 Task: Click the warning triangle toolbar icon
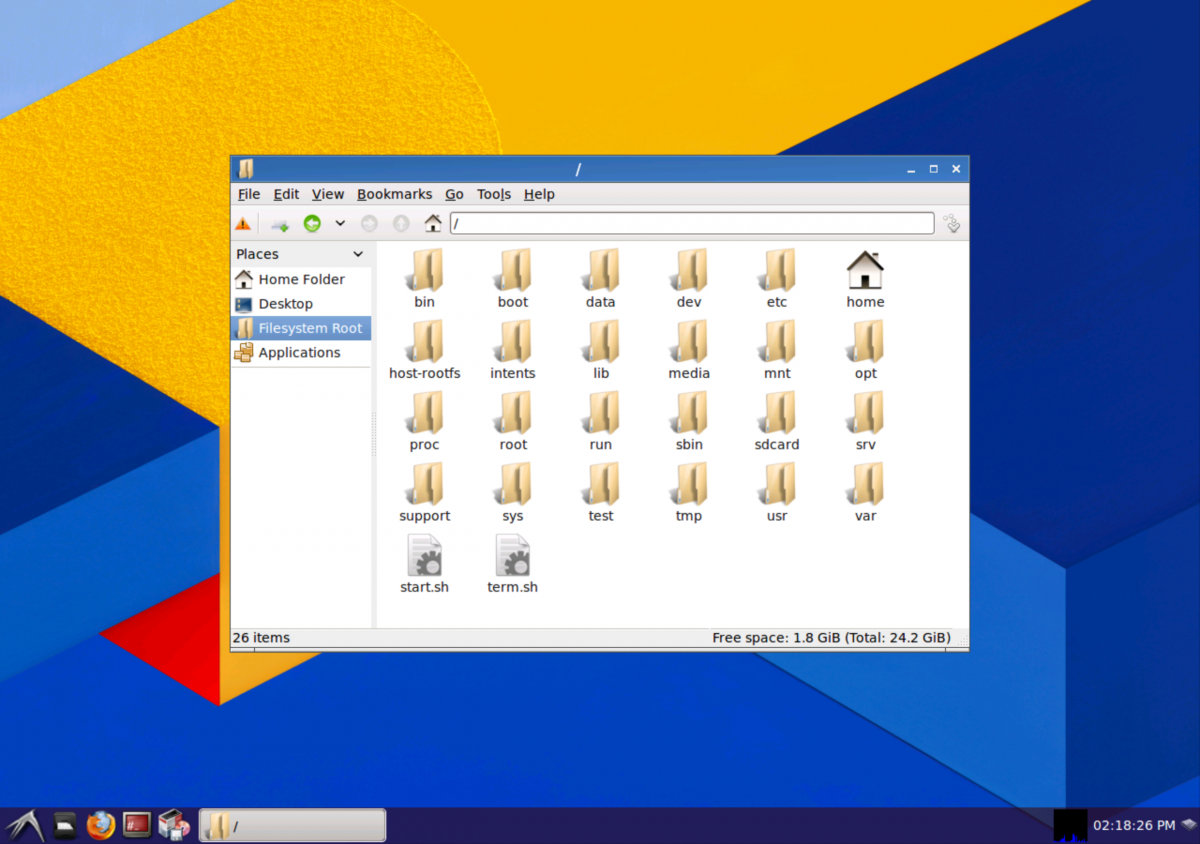[243, 224]
